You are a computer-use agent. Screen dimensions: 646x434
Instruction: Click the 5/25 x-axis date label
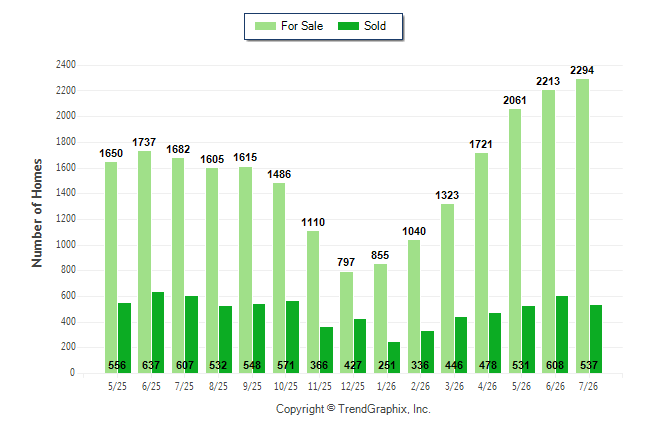[117, 386]
